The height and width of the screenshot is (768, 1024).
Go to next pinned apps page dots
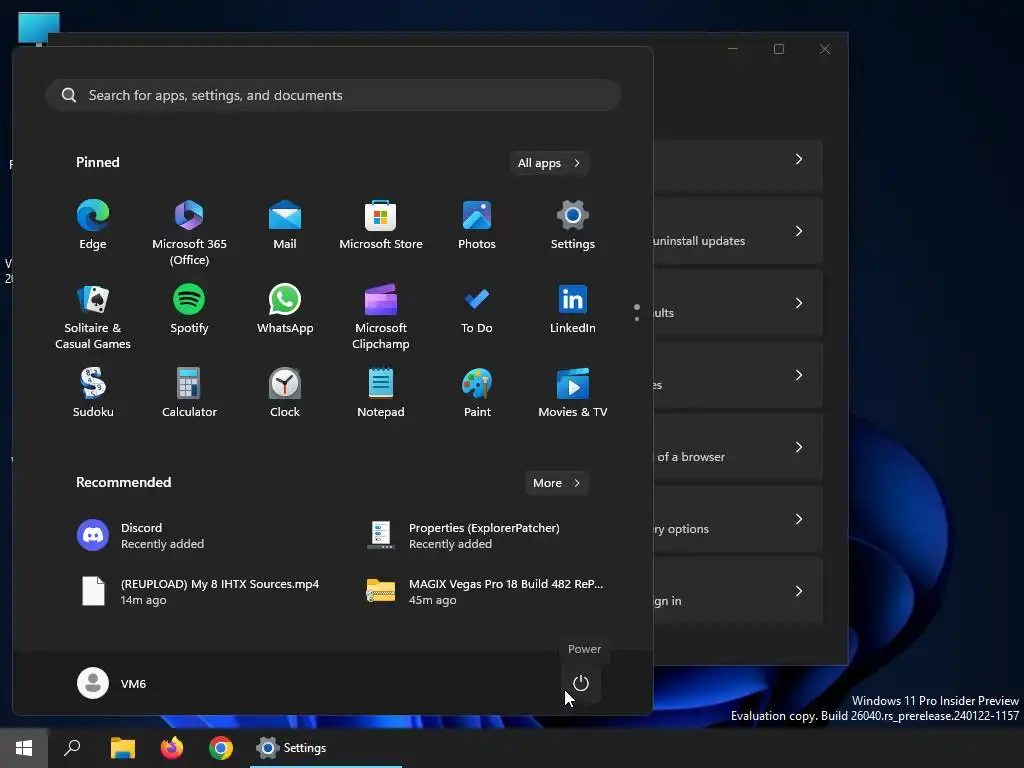(637, 313)
